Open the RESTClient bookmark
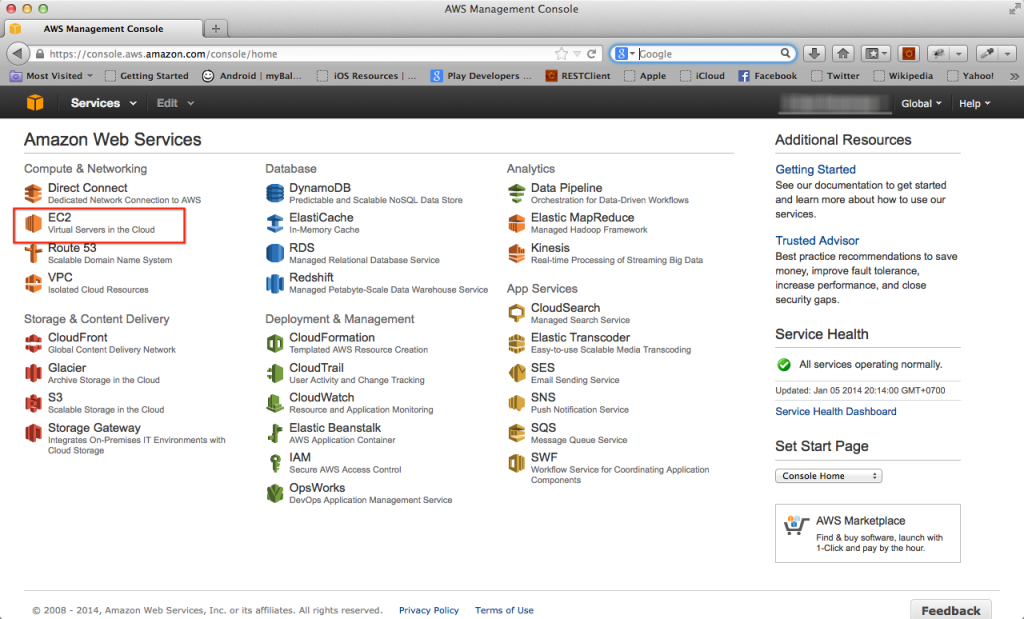This screenshot has height=619, width=1024. point(578,76)
